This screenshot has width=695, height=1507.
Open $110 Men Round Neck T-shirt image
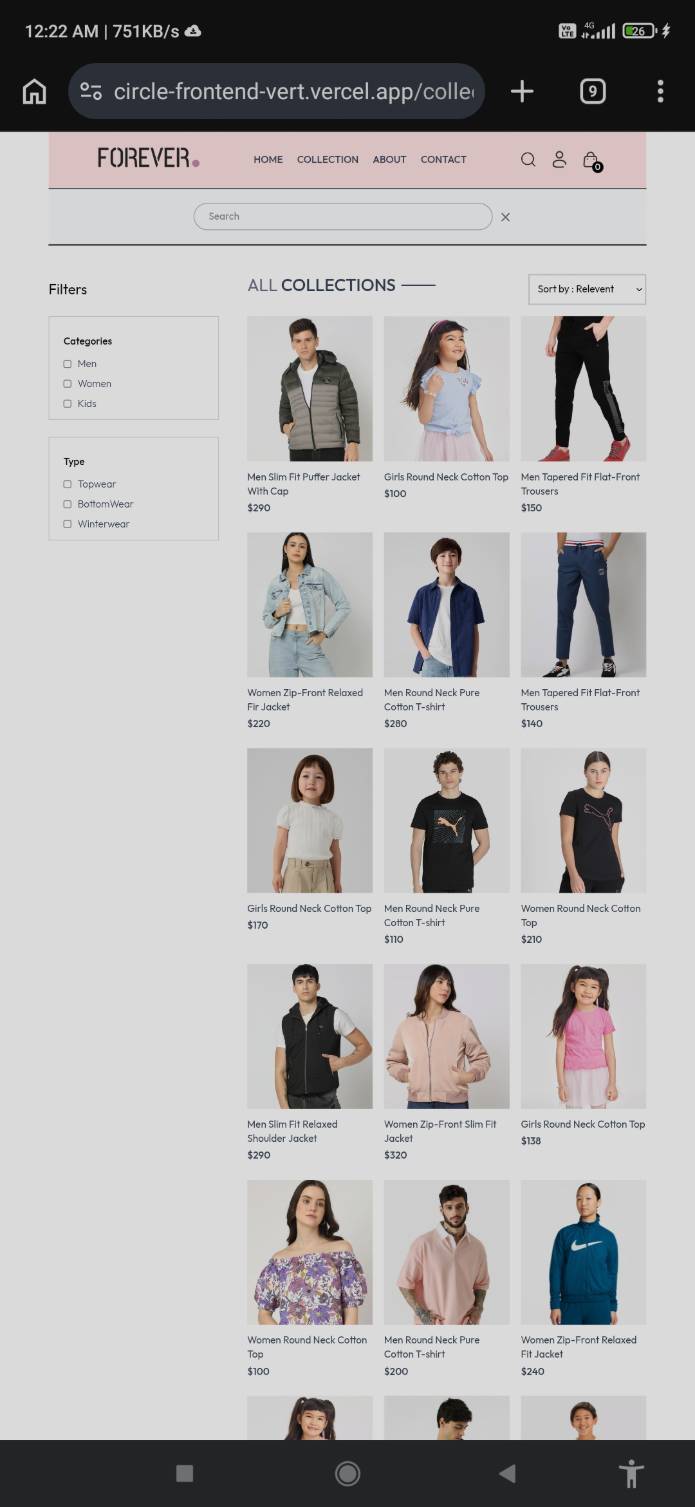447,821
